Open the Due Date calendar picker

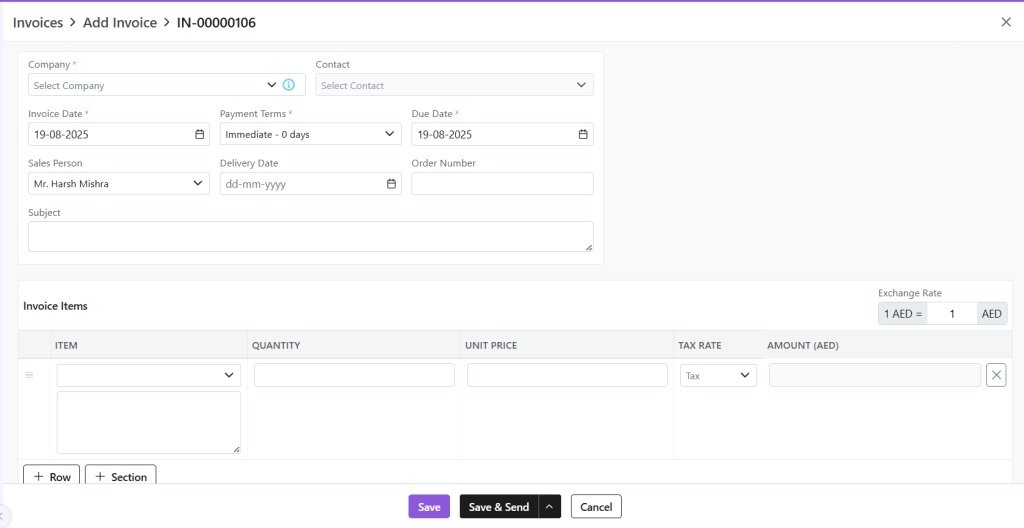pos(583,134)
